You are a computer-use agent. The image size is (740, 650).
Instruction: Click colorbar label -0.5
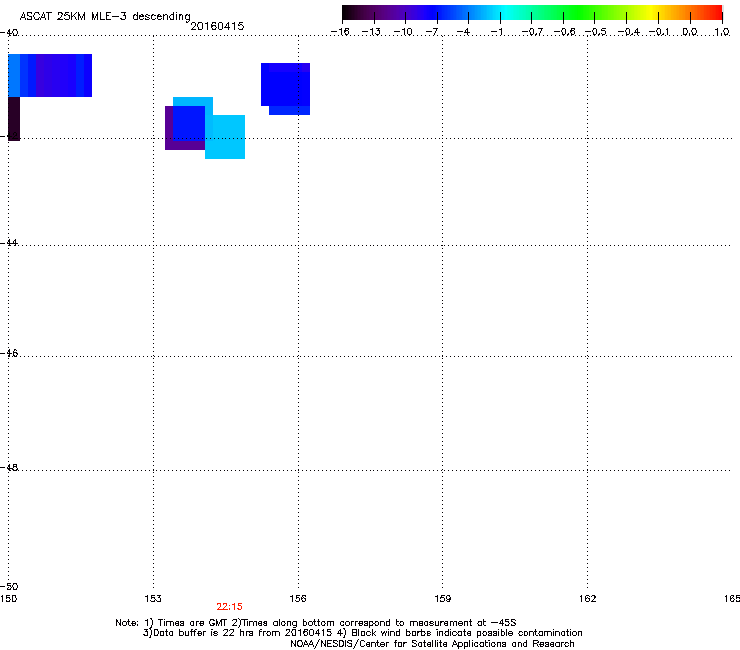[596, 32]
